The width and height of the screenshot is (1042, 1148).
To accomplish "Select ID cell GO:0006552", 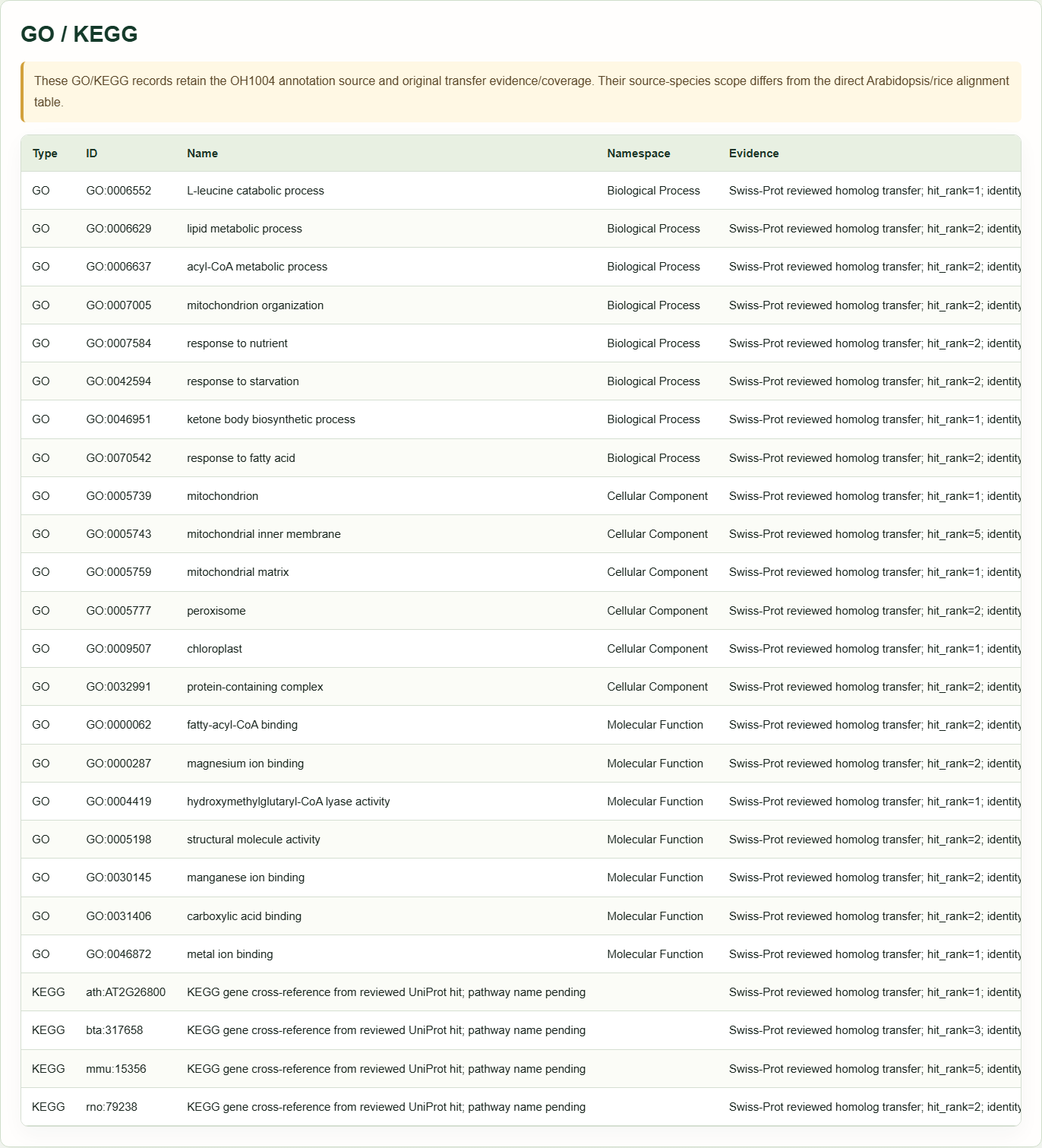I will pos(118,191).
